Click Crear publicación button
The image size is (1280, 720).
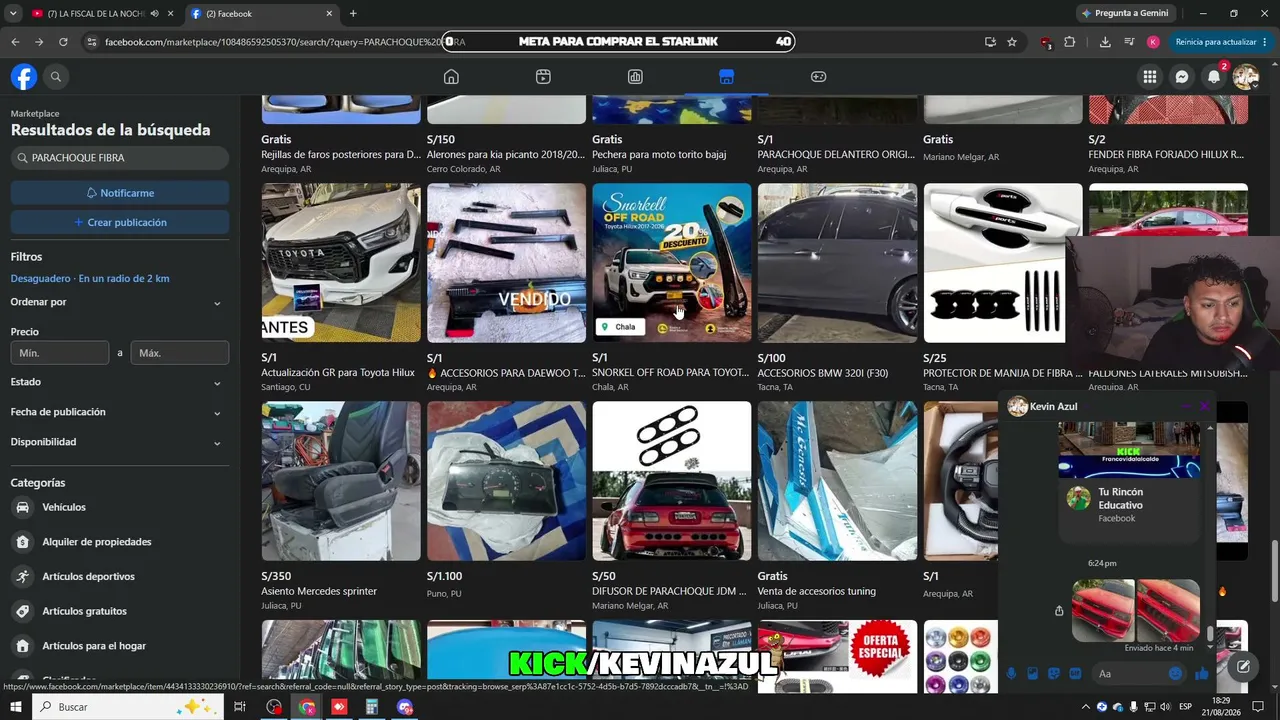click(120, 222)
